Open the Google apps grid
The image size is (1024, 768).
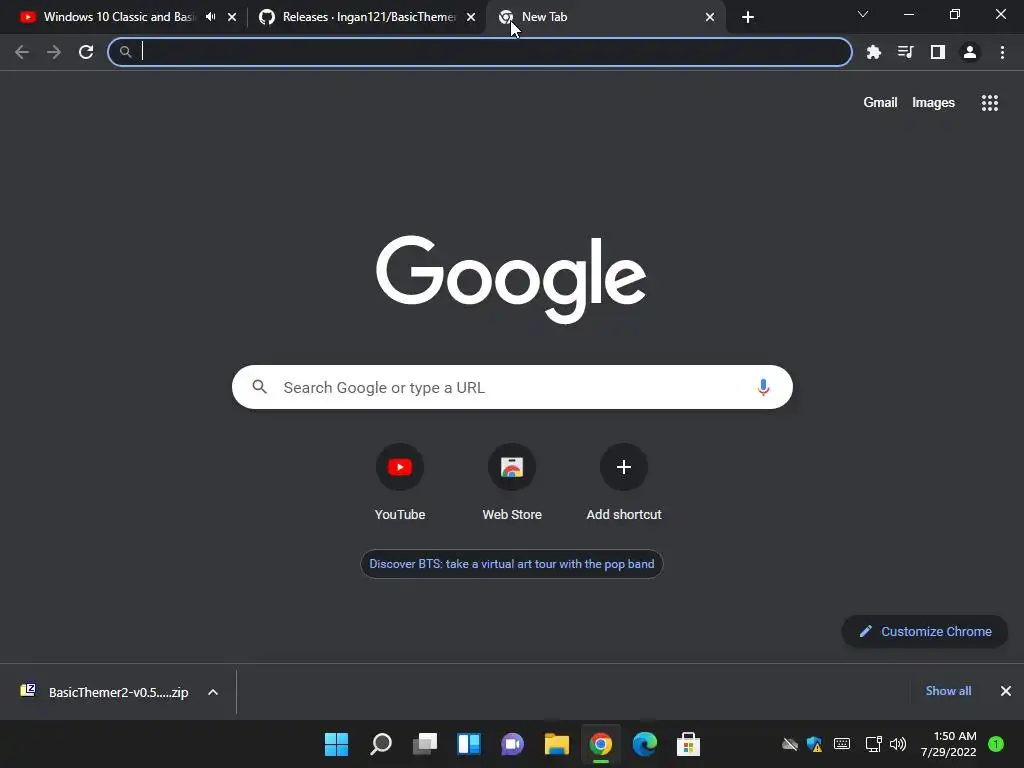(x=990, y=103)
